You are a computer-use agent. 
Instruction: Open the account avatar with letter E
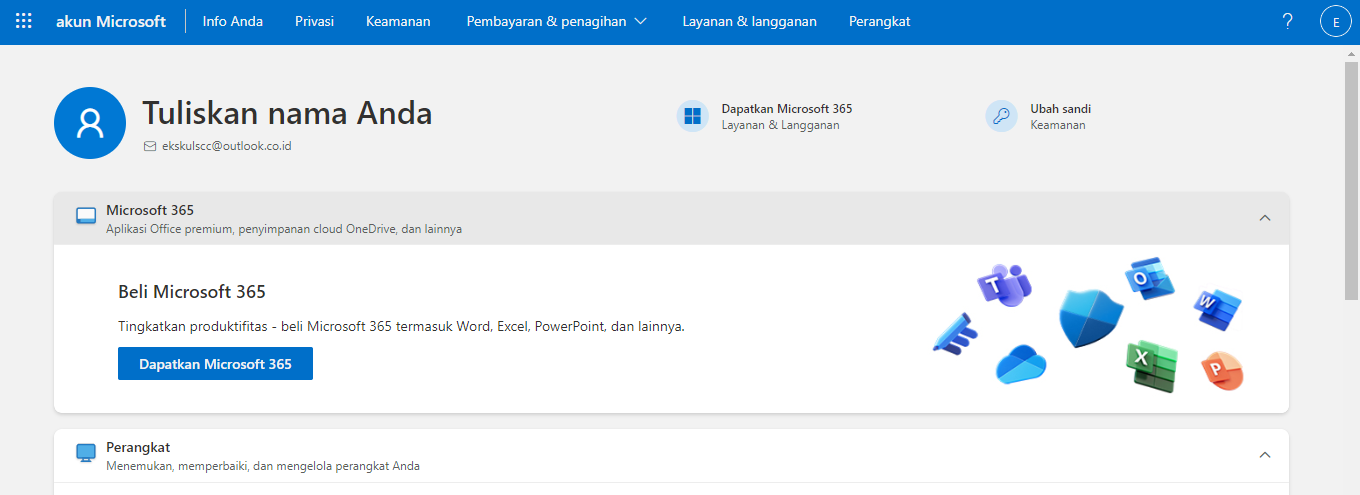coord(1336,21)
